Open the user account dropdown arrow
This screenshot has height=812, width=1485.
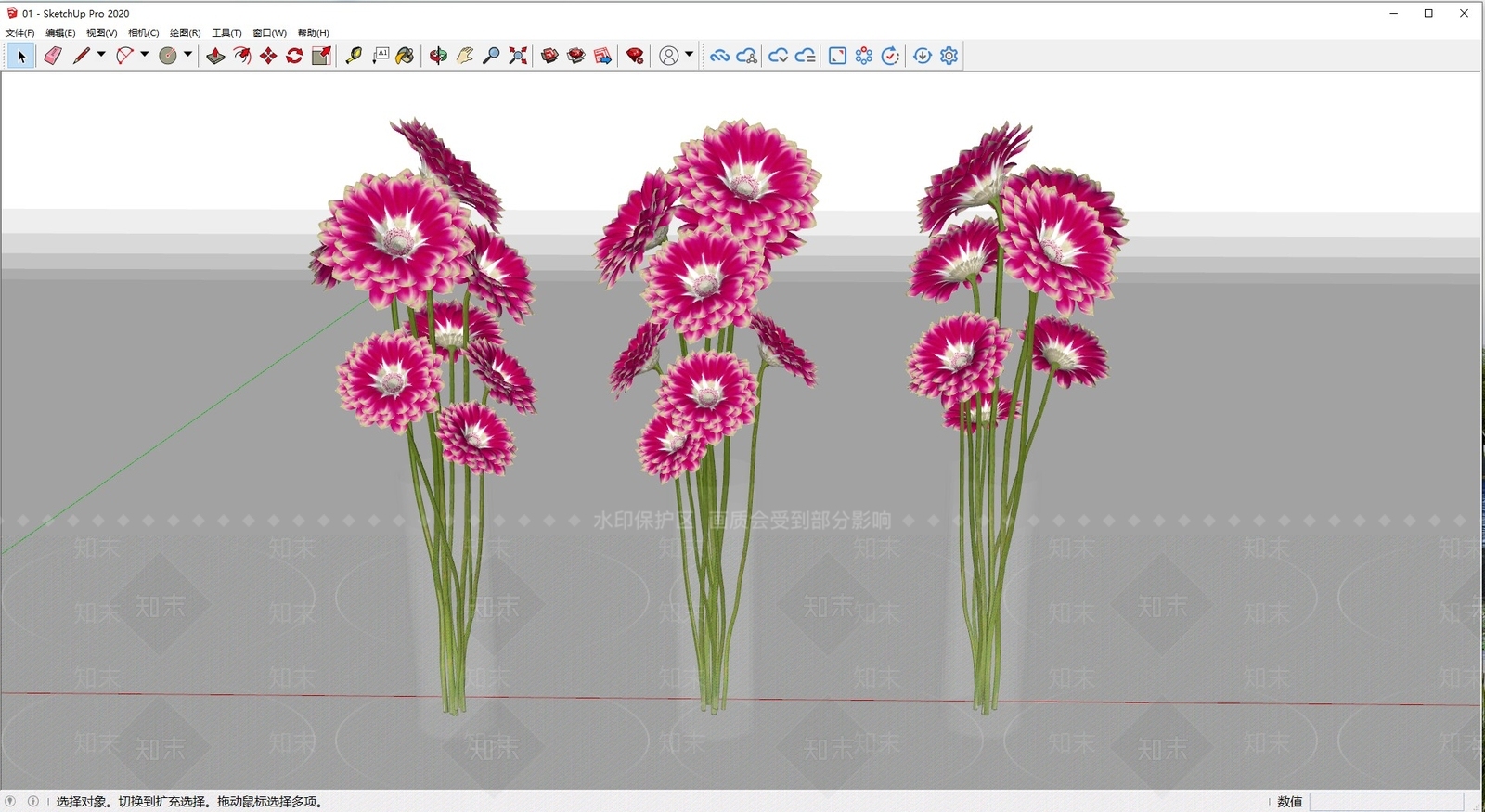coord(689,55)
